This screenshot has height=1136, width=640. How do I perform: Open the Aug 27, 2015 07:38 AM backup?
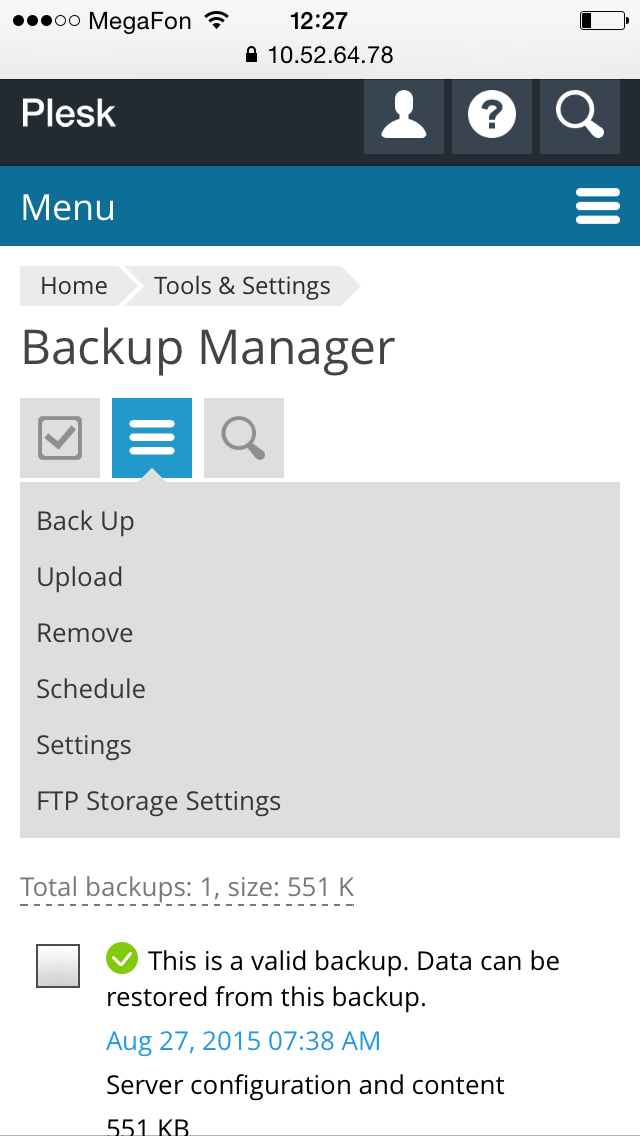point(244,1041)
